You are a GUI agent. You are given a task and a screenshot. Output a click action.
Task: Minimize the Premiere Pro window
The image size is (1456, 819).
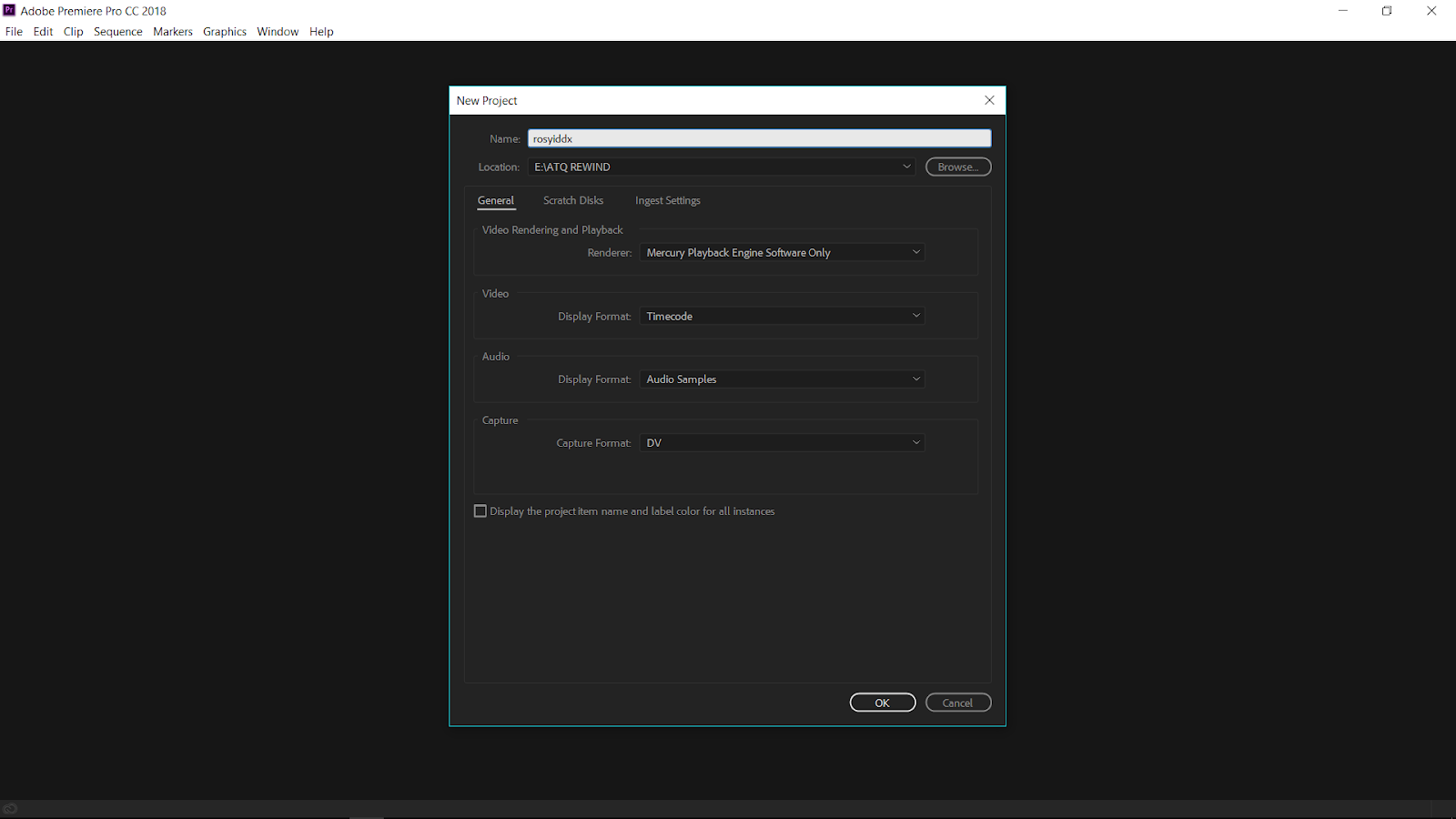1343,11
